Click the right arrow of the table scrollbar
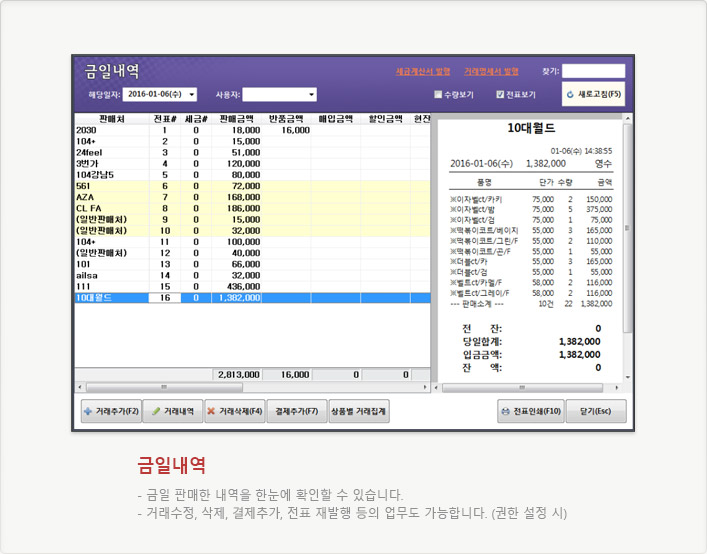 425,387
